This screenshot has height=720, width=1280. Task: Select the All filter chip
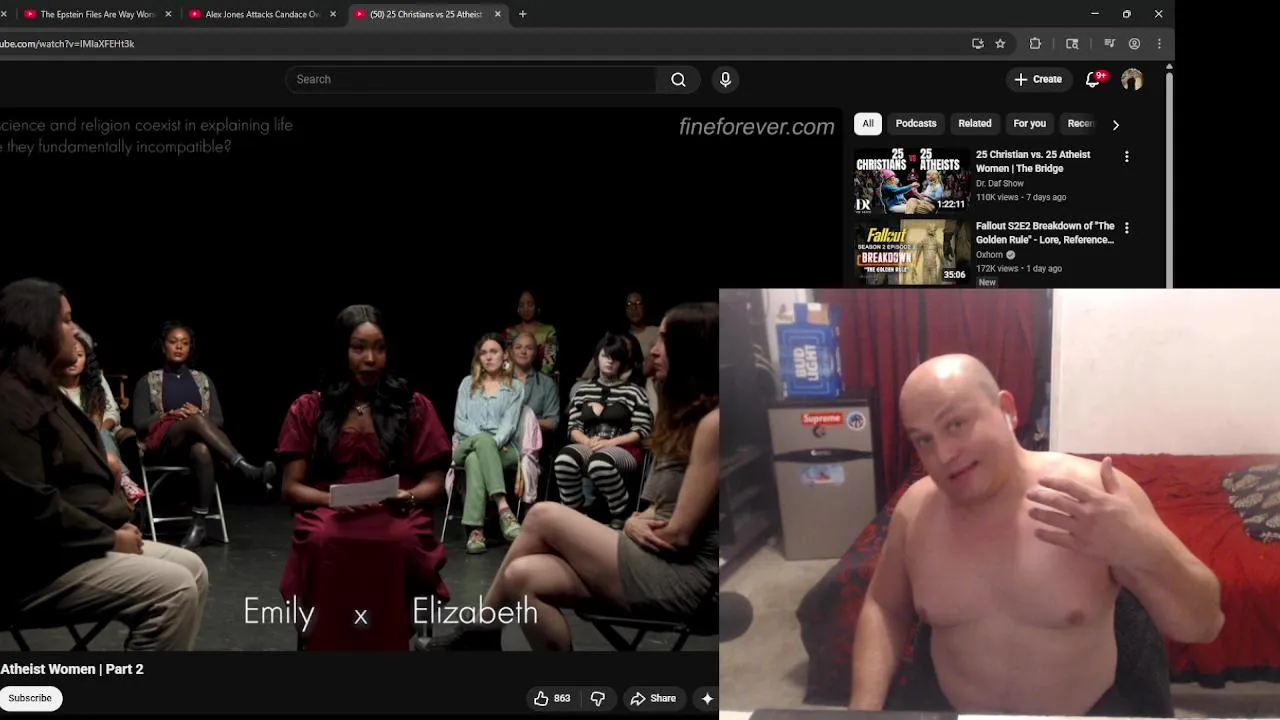click(868, 124)
